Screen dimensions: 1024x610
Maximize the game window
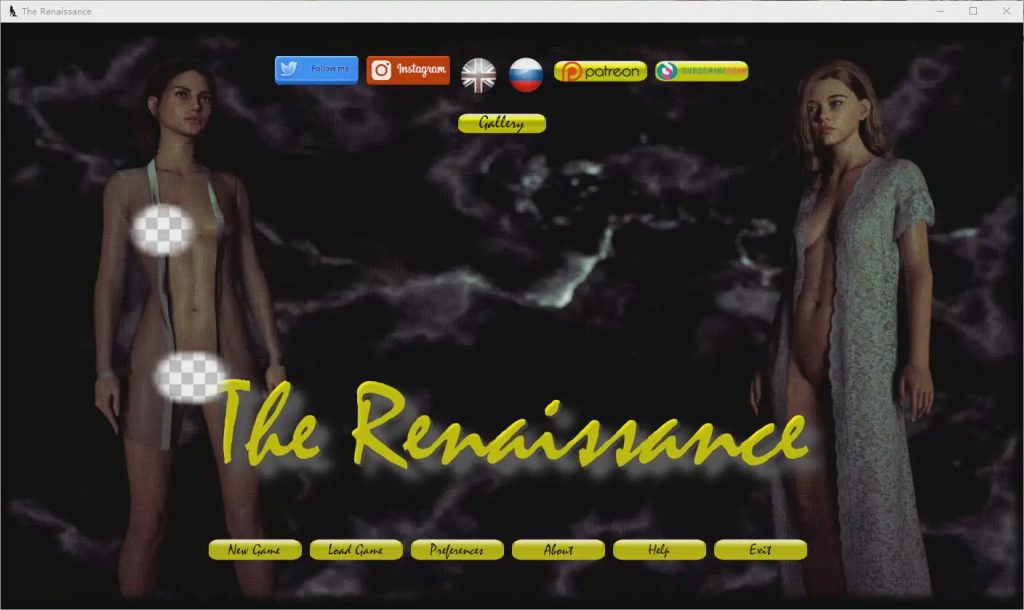point(973,11)
